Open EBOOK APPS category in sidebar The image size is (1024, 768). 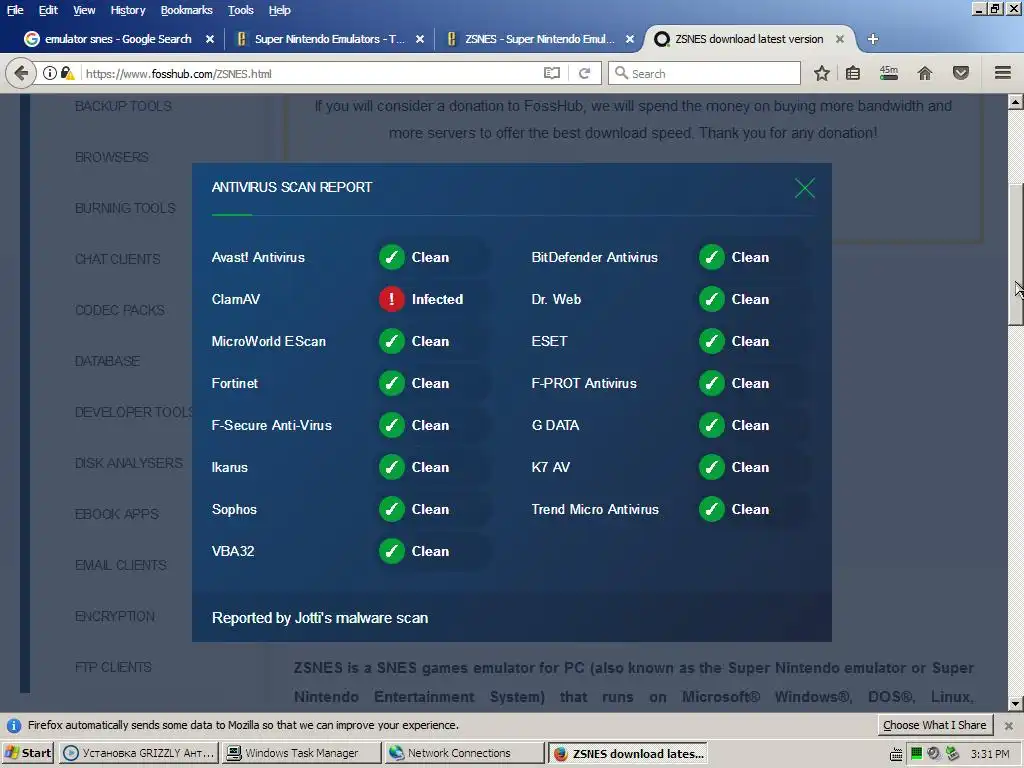117,514
